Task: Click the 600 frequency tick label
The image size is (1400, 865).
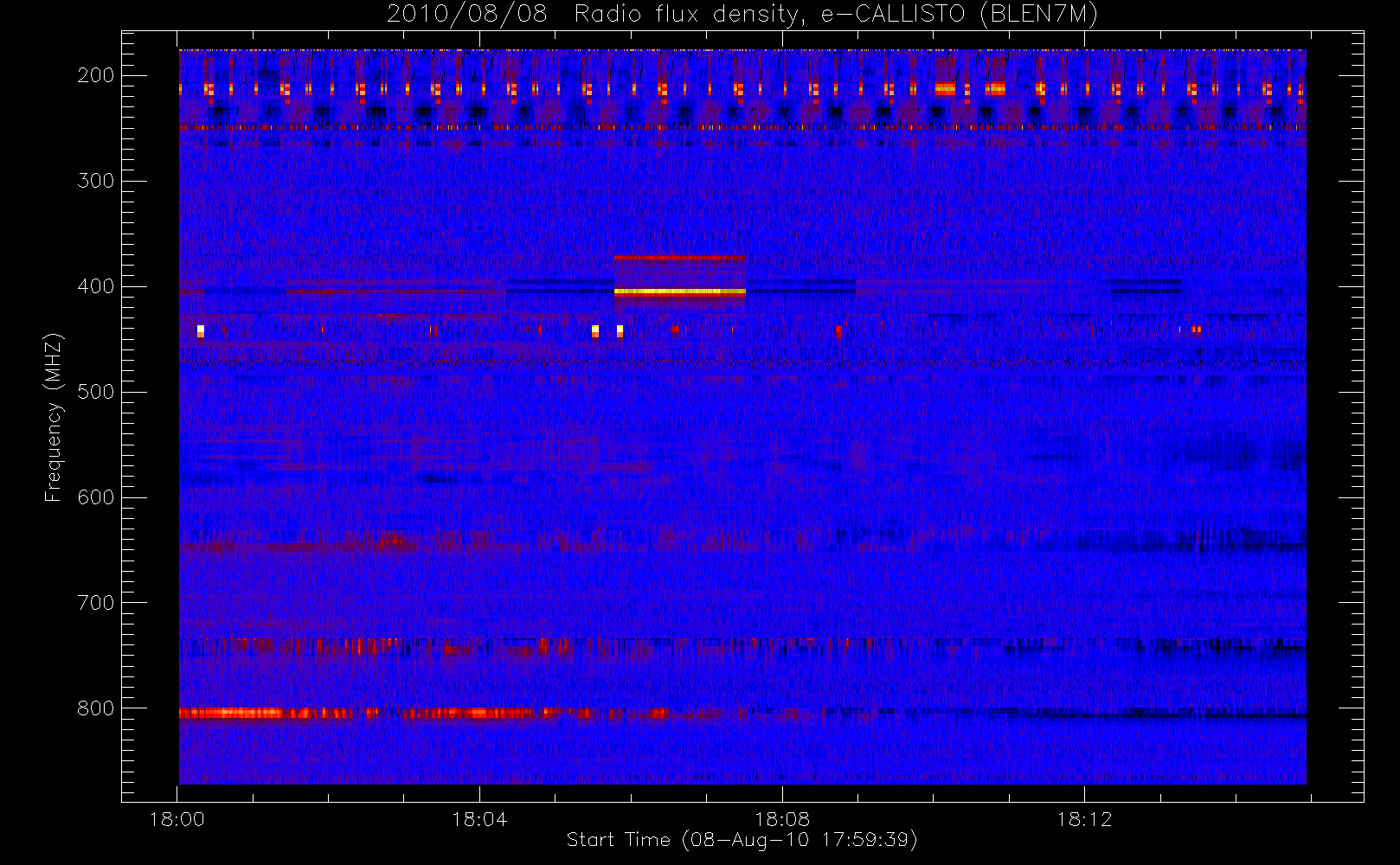Action: (96, 497)
